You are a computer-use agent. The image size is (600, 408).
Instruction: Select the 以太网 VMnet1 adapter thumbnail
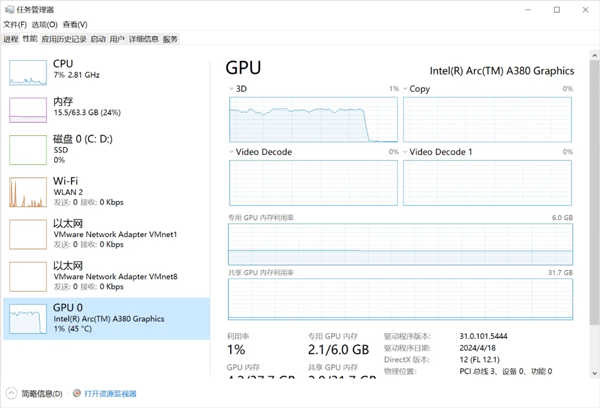coord(28,234)
